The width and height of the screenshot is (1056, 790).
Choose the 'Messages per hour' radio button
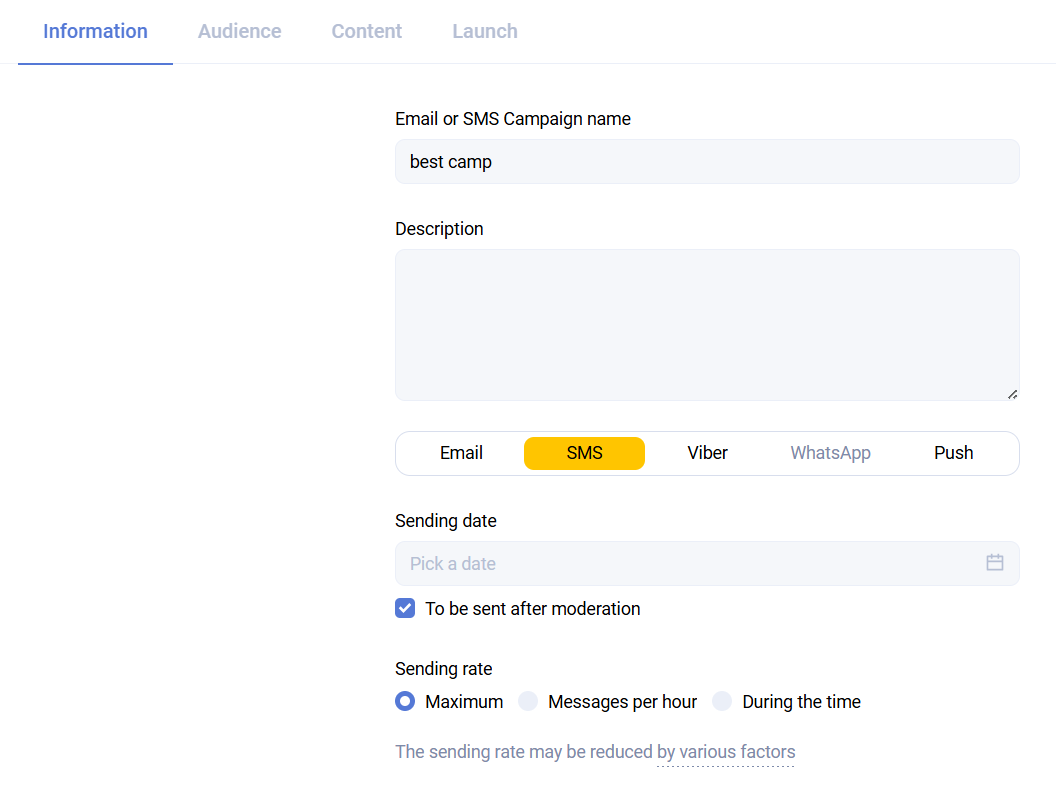click(528, 701)
